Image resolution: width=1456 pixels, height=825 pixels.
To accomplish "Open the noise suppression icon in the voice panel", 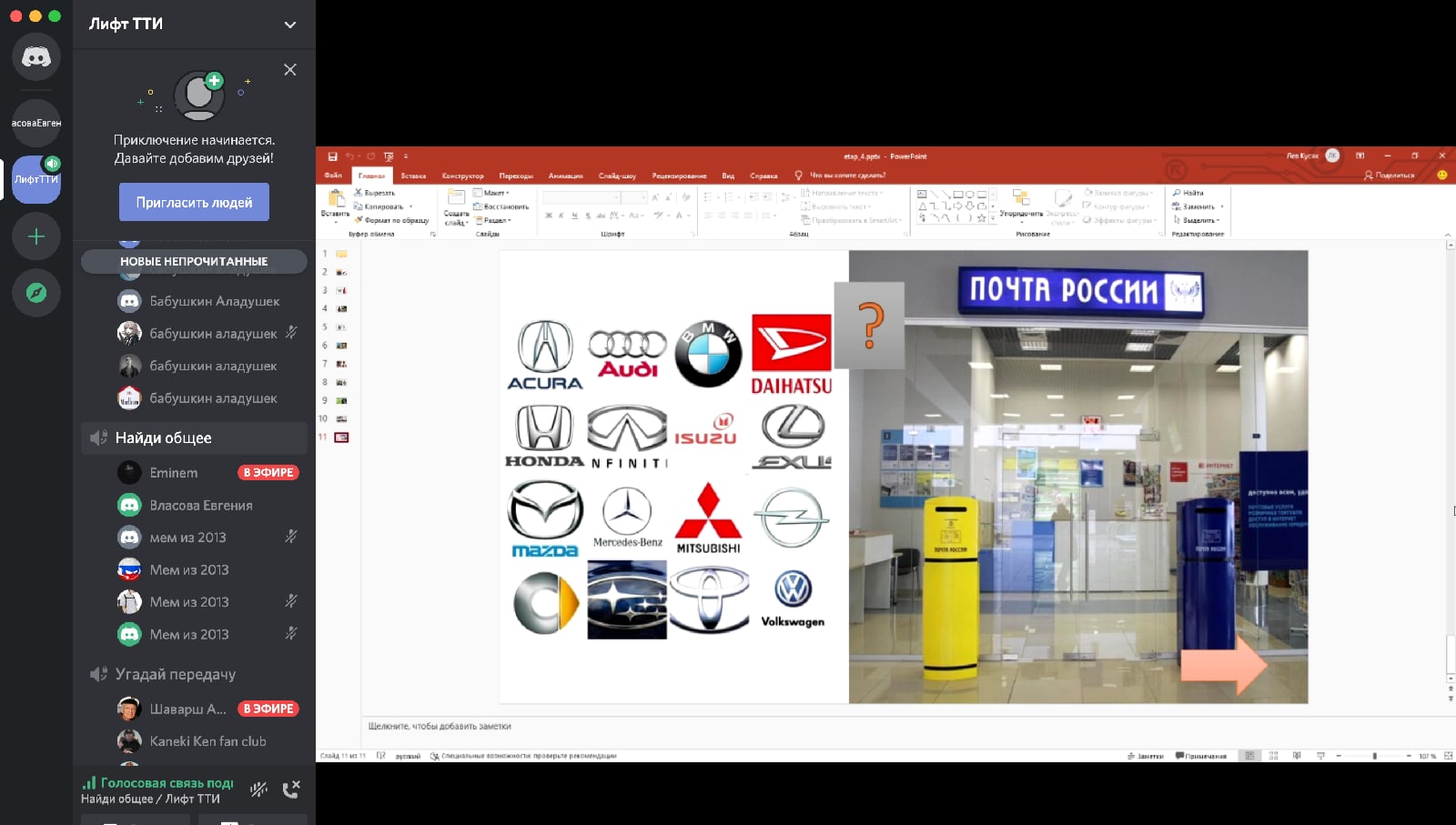I will click(x=258, y=790).
